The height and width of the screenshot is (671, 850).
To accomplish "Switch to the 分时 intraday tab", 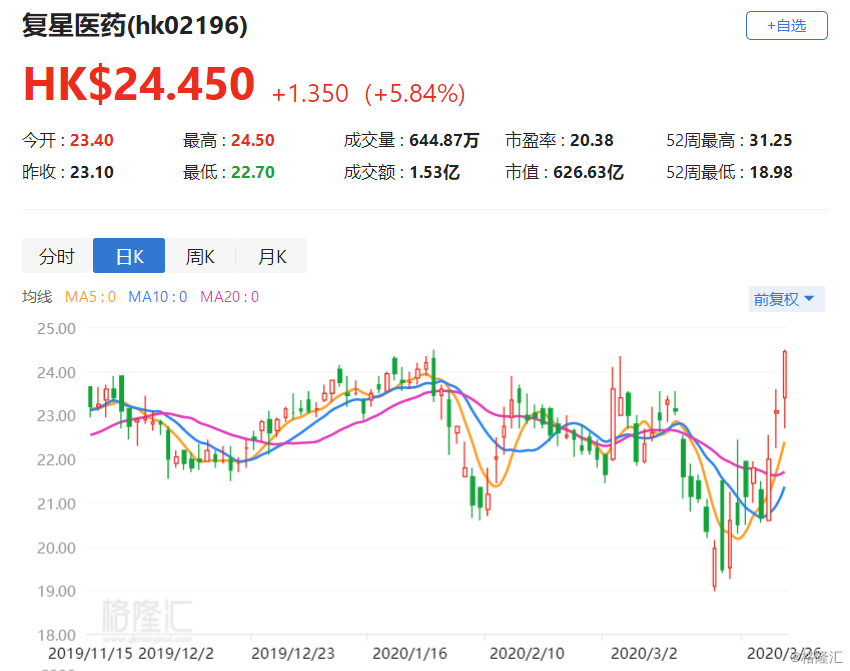I will coord(57,256).
